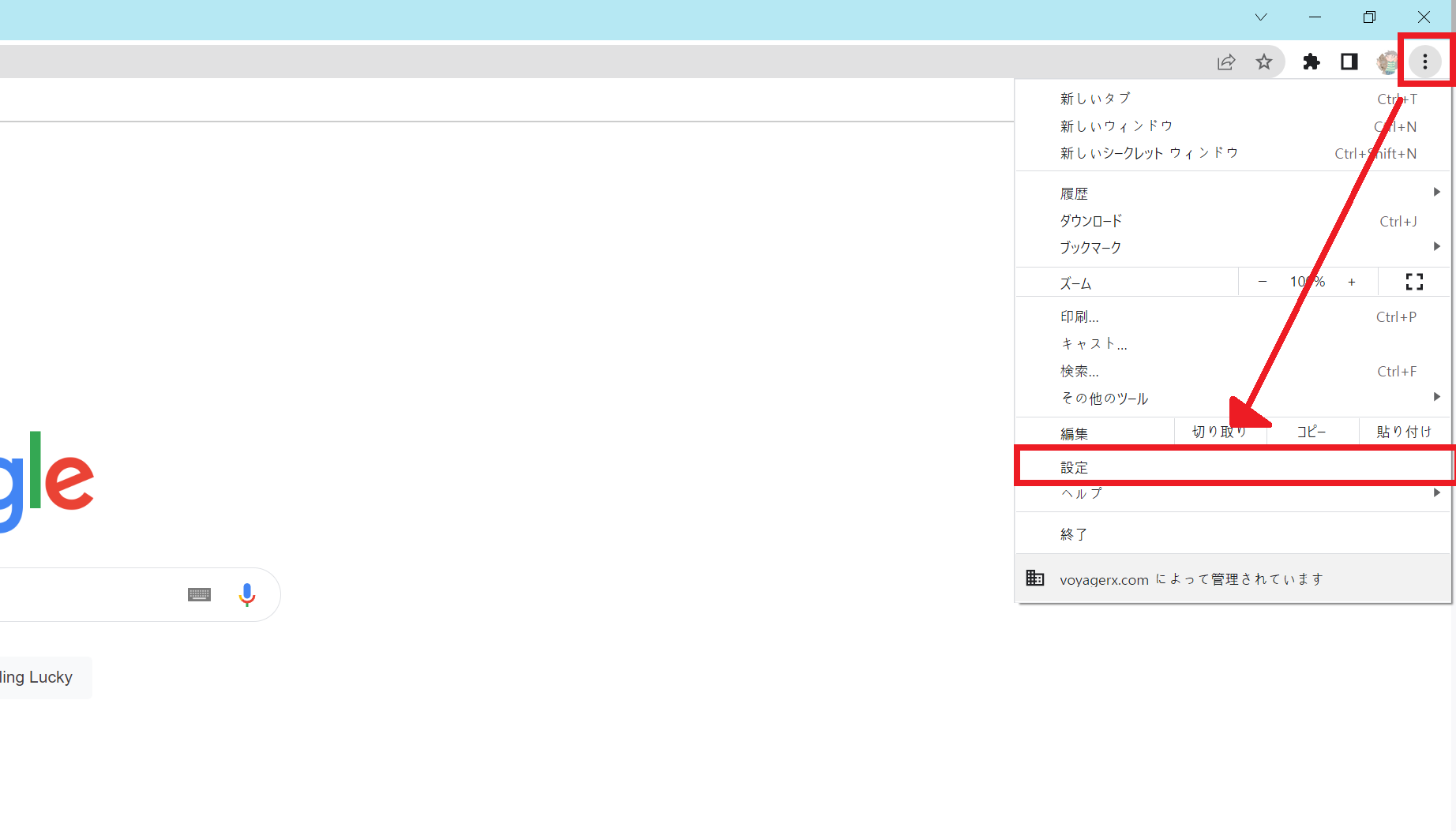Open the on-screen keyboard icon
Screen dimensions: 1456x831
199,594
